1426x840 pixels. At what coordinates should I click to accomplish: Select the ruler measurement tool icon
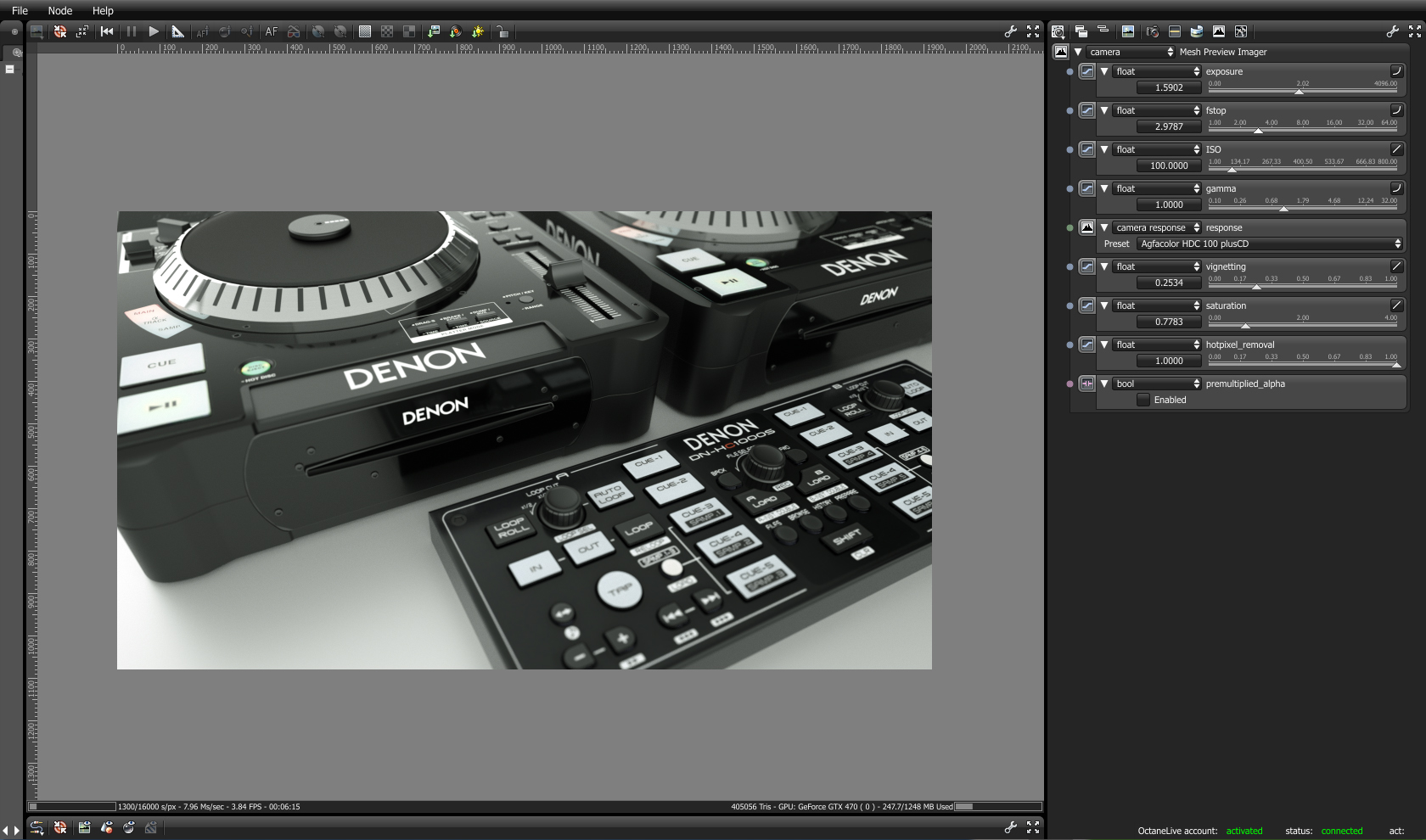178,31
